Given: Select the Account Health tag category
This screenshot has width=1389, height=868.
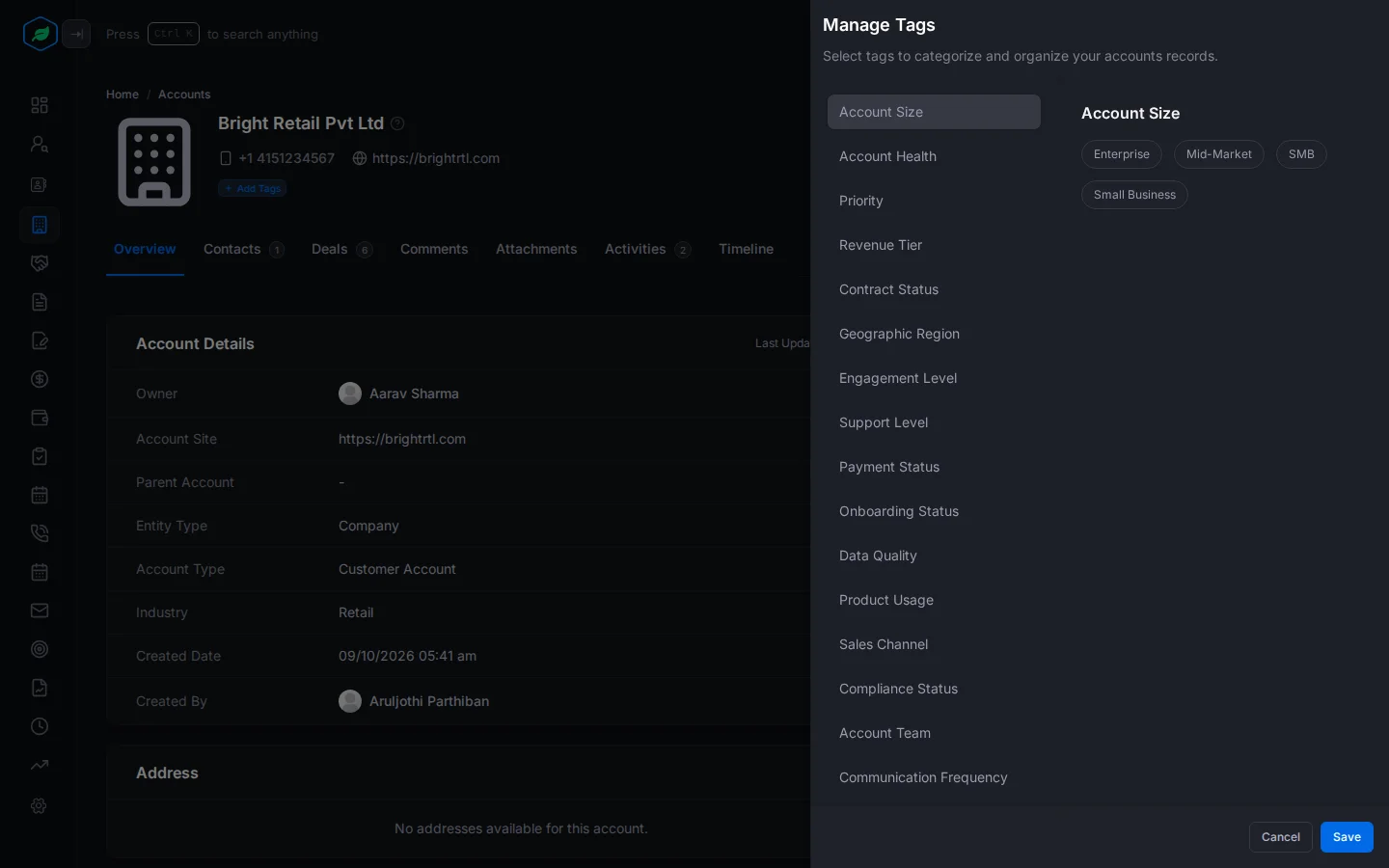Looking at the screenshot, I should pos(934,156).
